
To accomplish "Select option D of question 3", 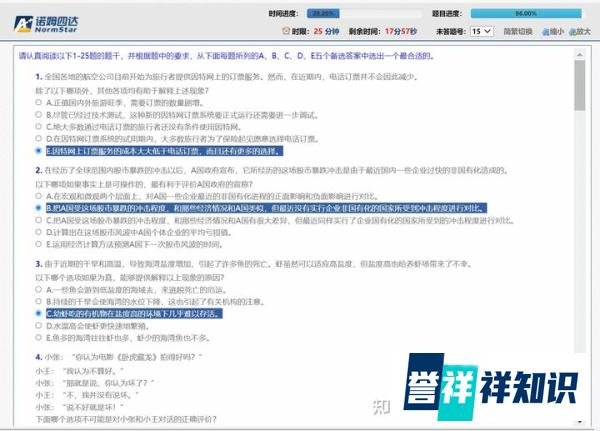I will pyautogui.click(x=38, y=325).
